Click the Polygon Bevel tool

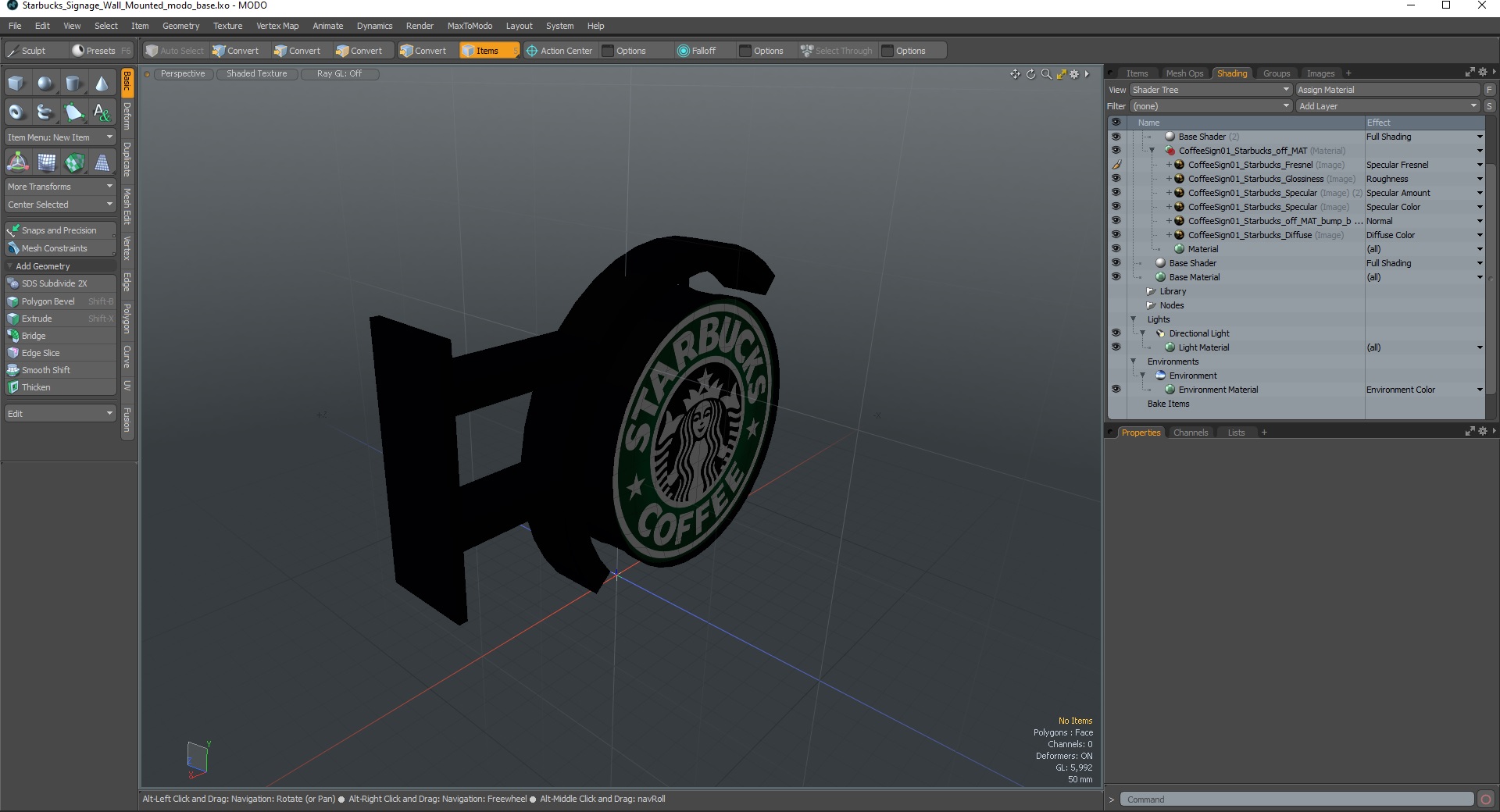pyautogui.click(x=60, y=301)
